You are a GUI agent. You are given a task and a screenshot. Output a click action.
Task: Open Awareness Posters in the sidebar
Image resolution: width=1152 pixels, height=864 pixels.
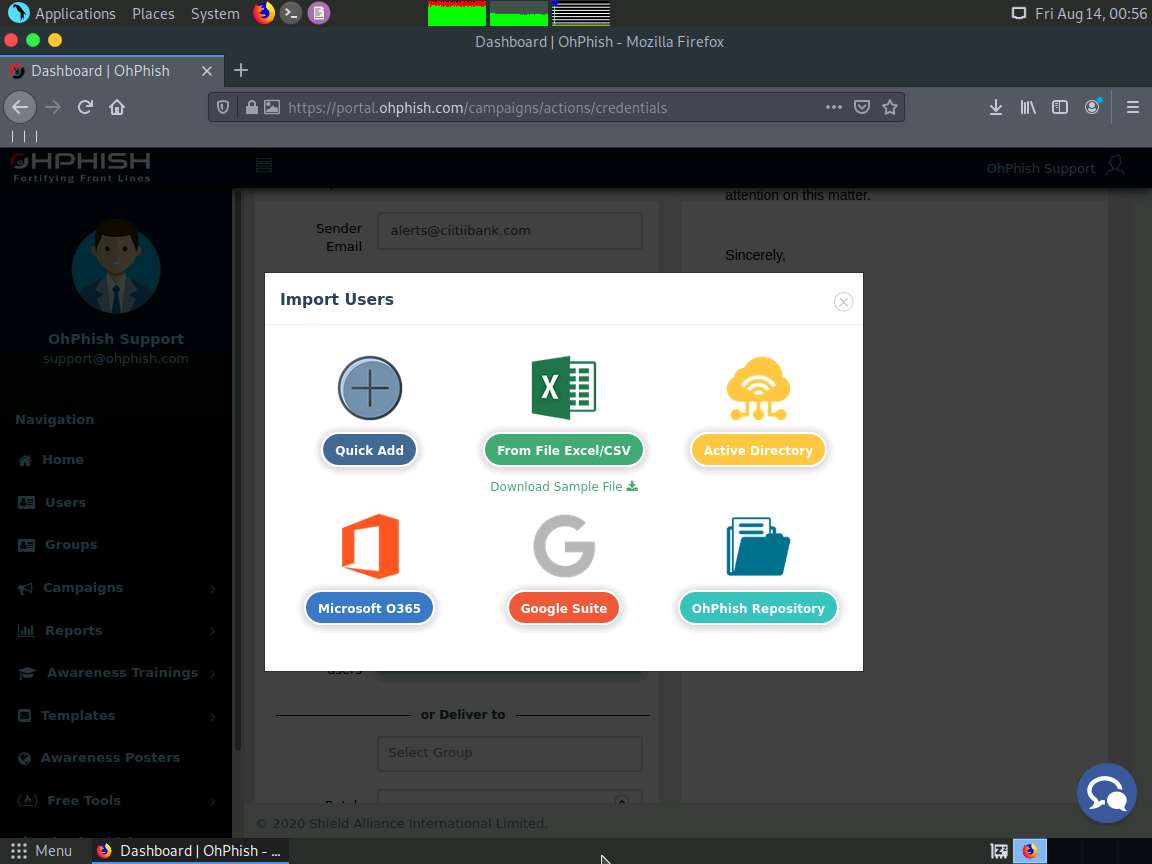point(109,757)
